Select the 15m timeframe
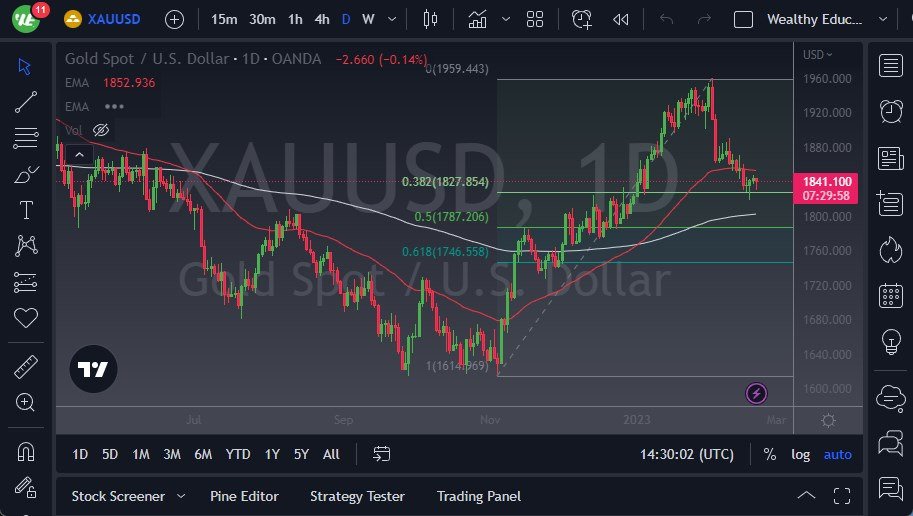 tap(224, 19)
